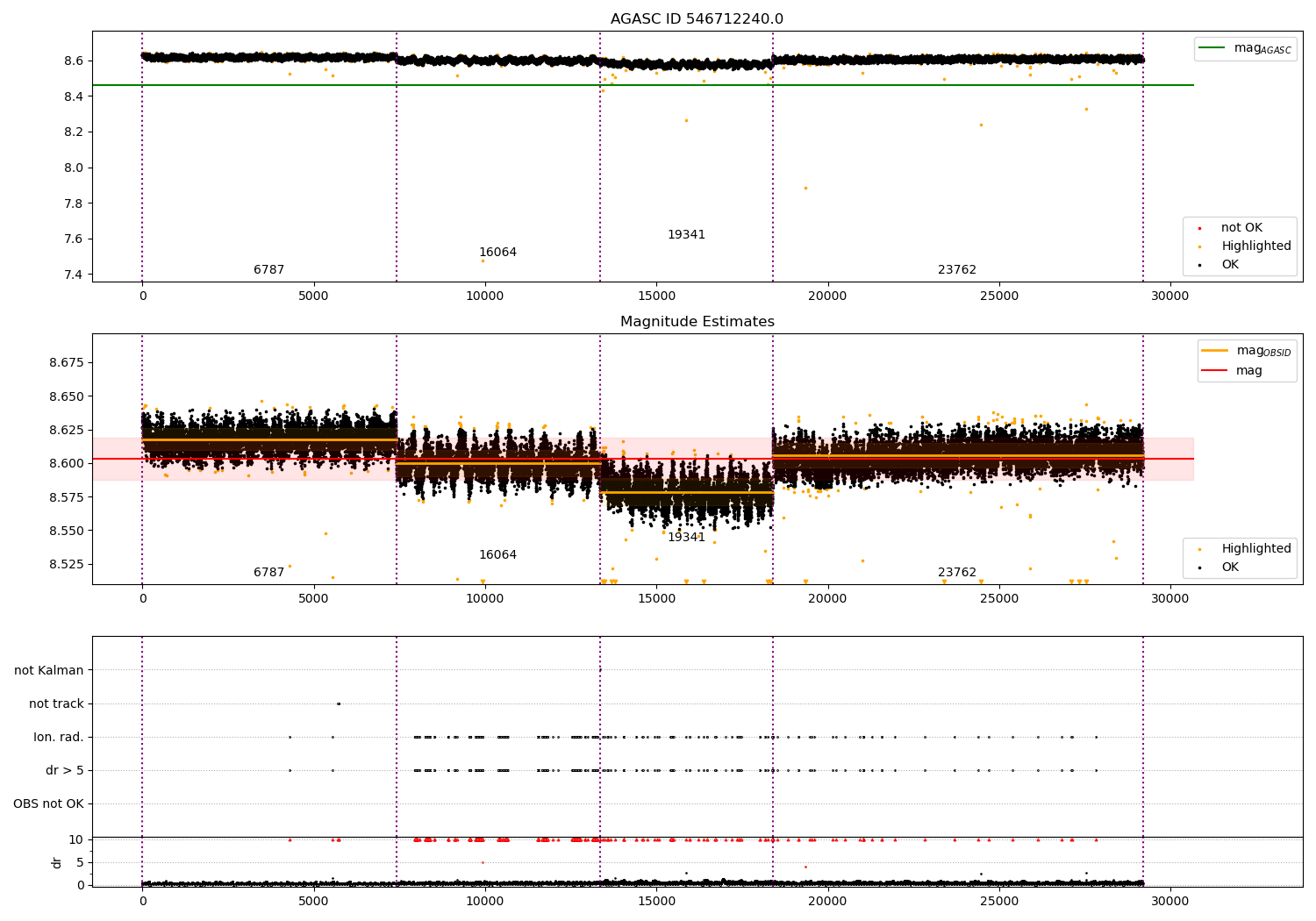This screenshot has width=1316, height=921.
Task: Click obsid label 16064 in top plot
Action: pyautogui.click(x=497, y=253)
